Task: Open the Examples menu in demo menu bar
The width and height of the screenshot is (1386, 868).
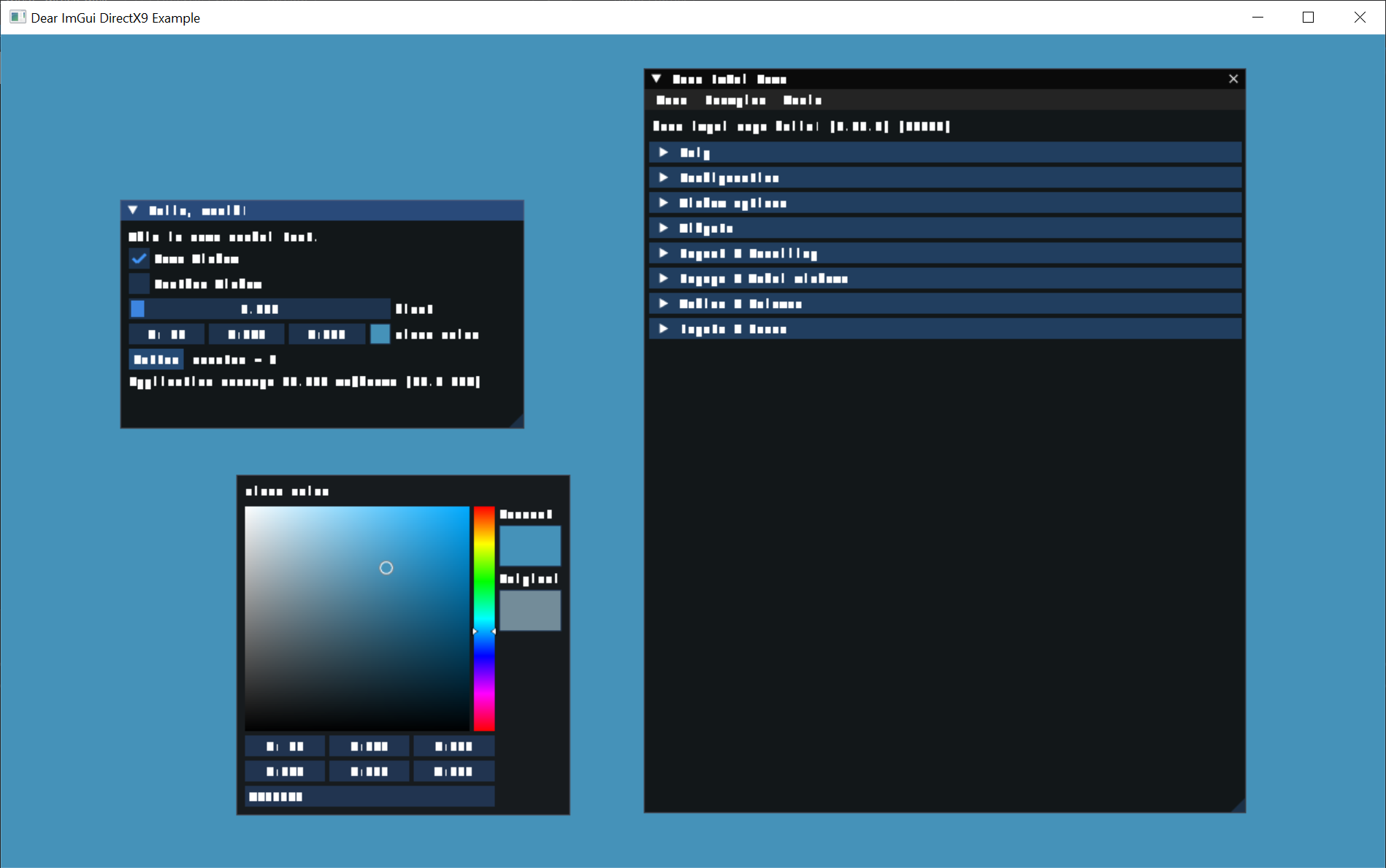Action: coord(735,100)
